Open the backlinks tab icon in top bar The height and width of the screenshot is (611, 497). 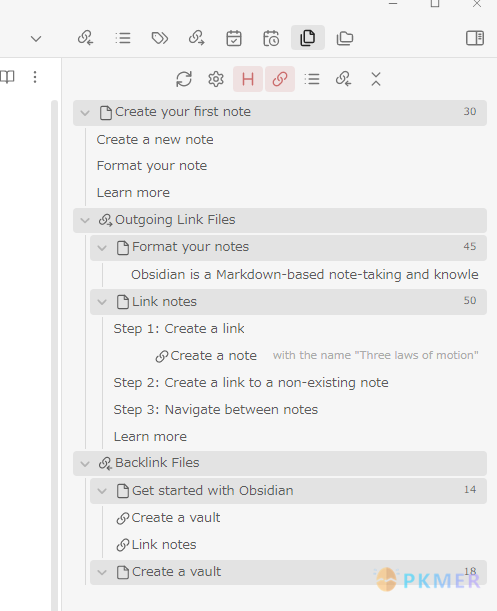pos(85,38)
